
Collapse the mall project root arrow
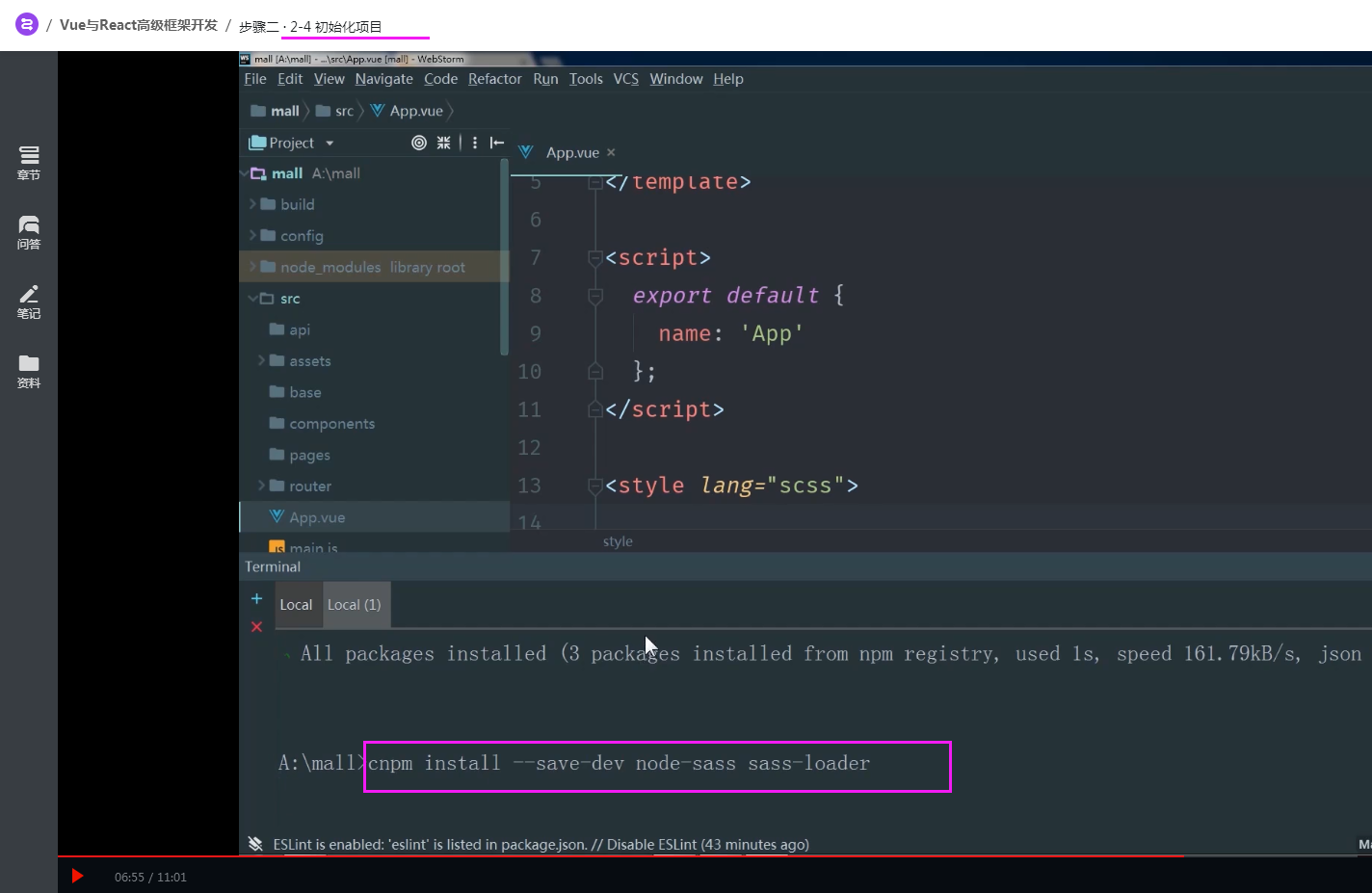click(x=244, y=173)
